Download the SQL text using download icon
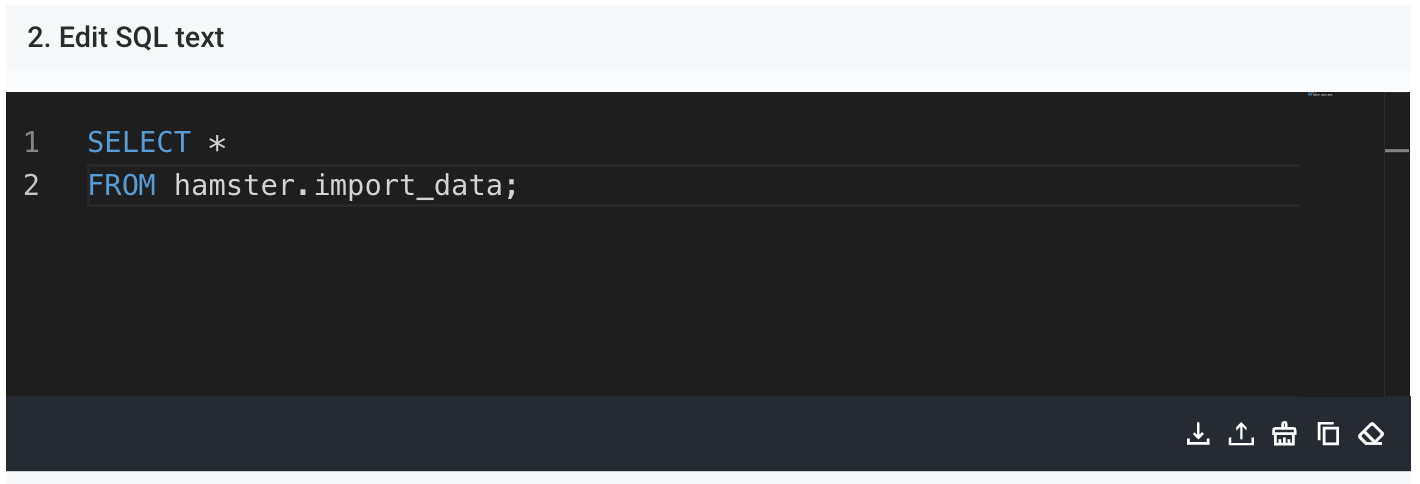The height and width of the screenshot is (484, 1420). (x=1197, y=434)
